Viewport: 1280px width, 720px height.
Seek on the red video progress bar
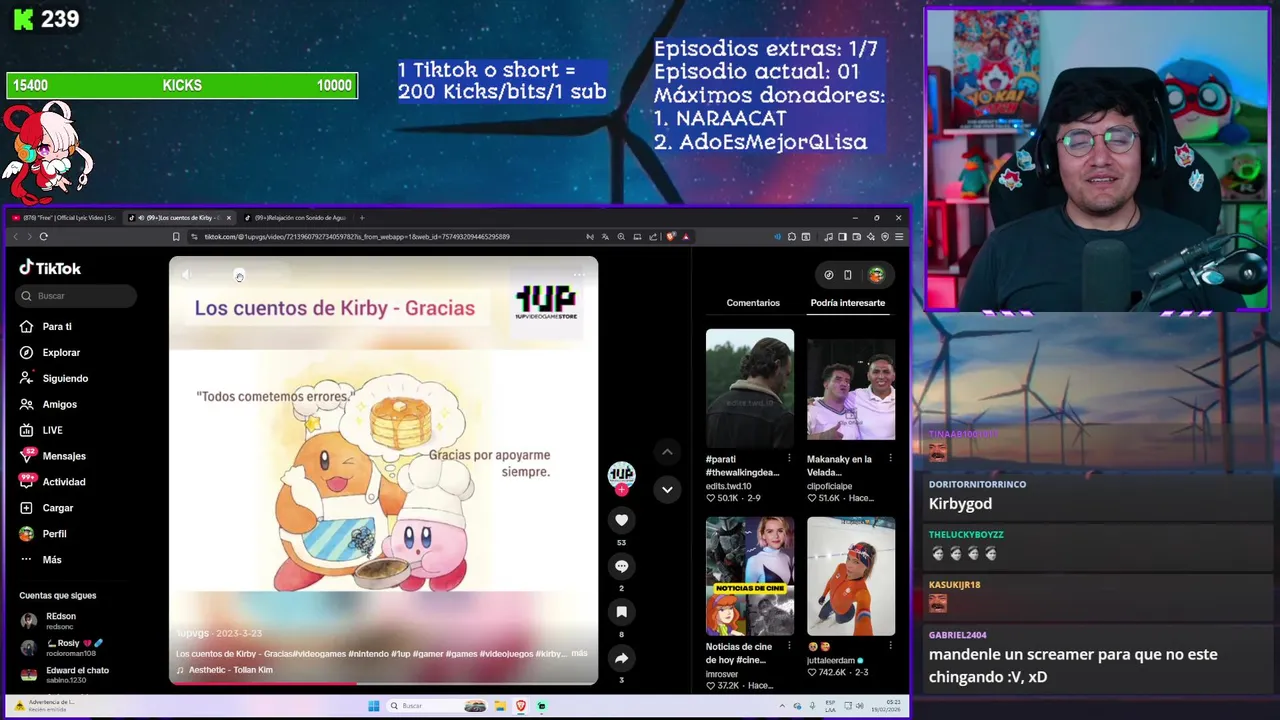[x=383, y=684]
